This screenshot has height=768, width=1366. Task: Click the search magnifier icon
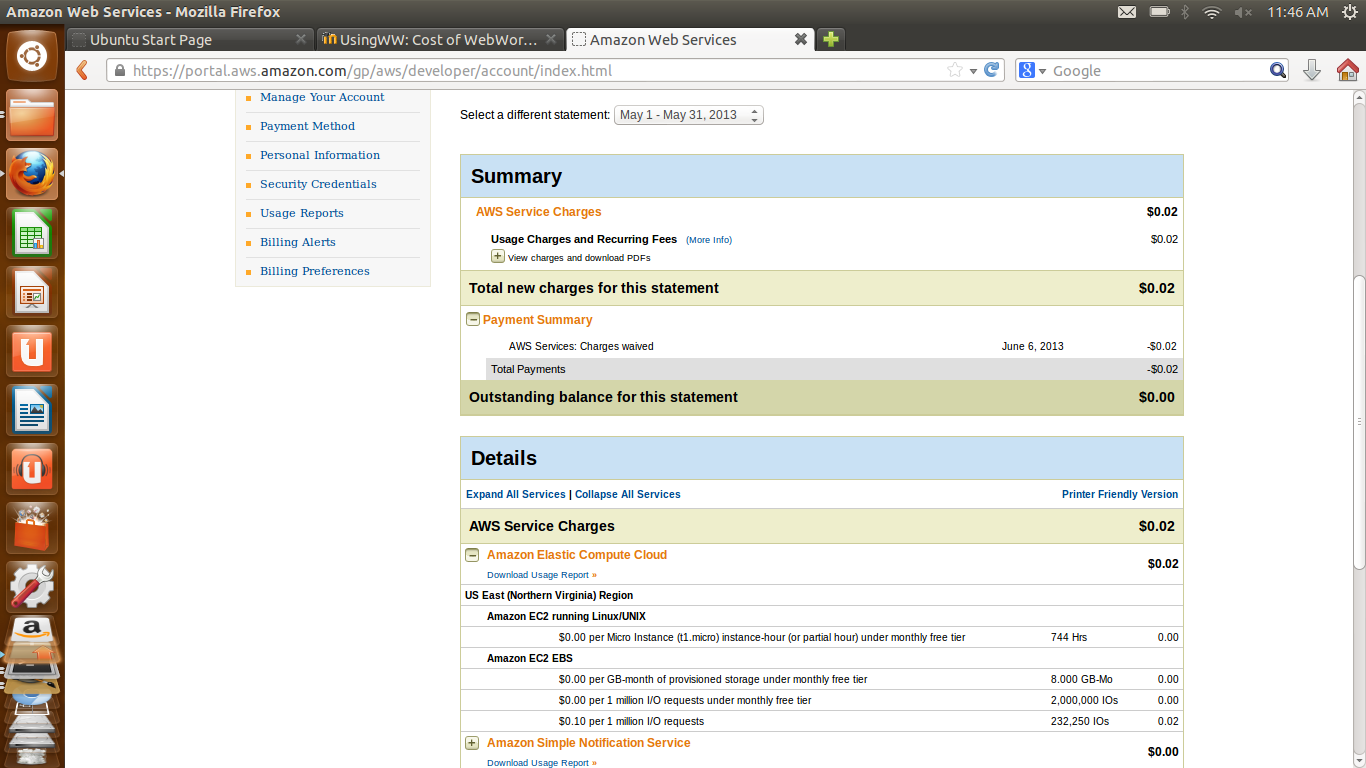(x=1278, y=70)
